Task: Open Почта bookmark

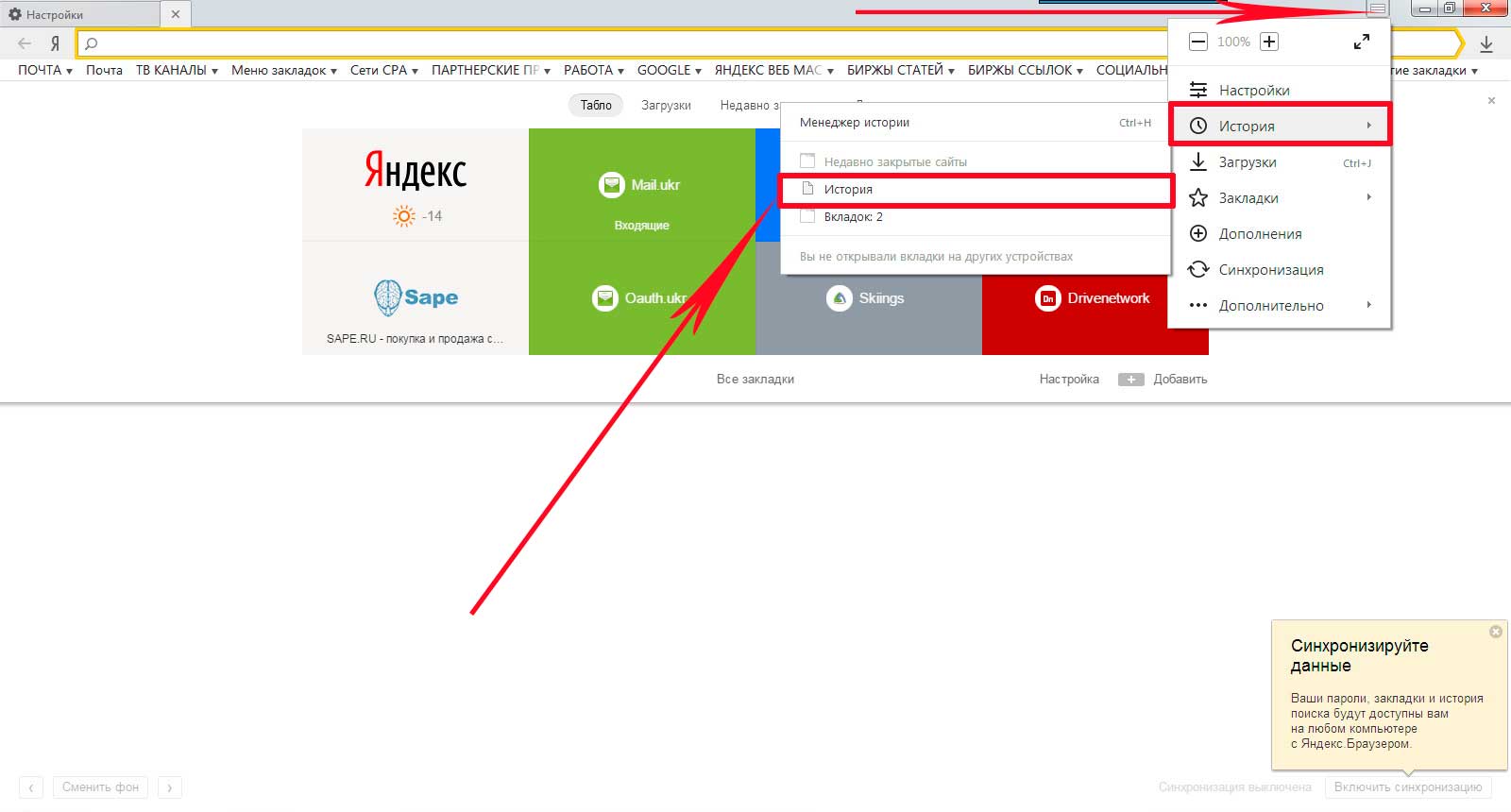Action: point(104,70)
